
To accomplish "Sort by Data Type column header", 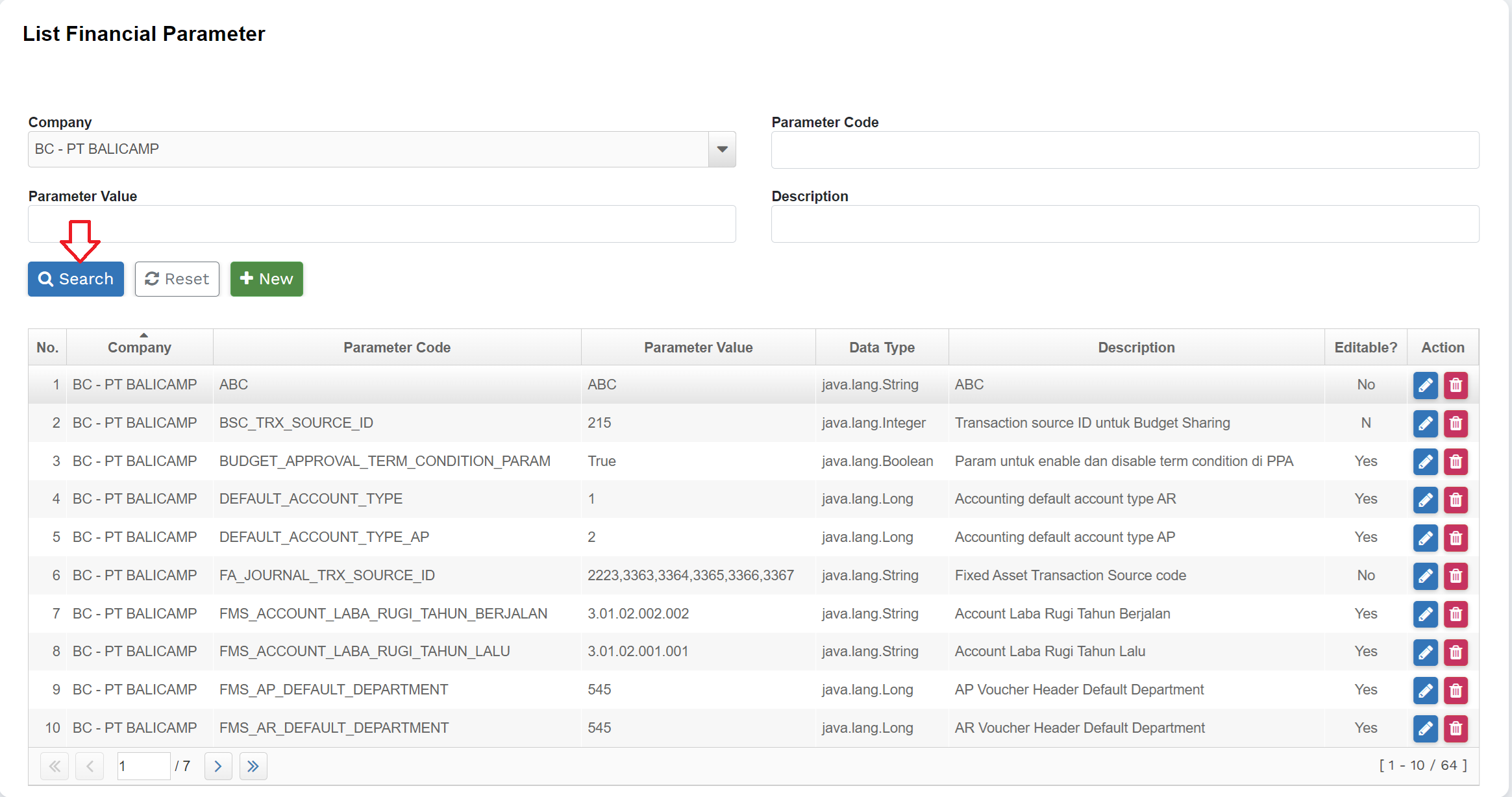I will coord(882,348).
